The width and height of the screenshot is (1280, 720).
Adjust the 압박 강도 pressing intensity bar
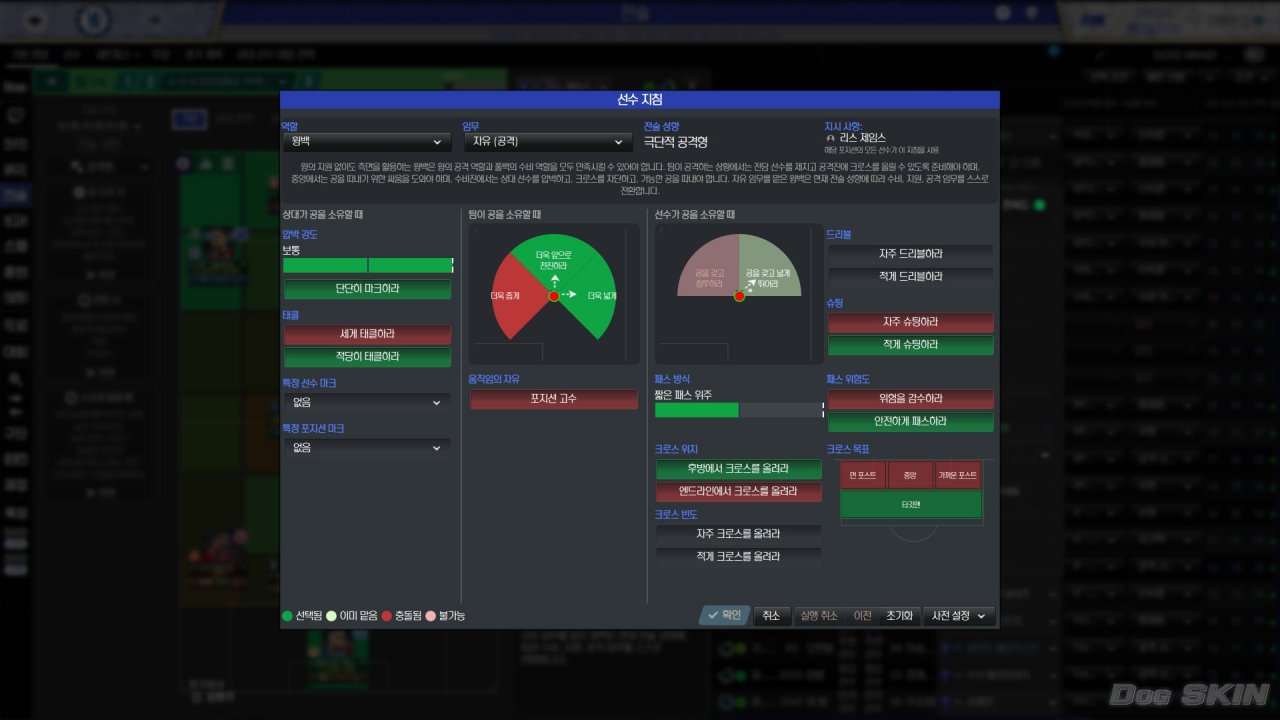pyautogui.click(x=368, y=266)
